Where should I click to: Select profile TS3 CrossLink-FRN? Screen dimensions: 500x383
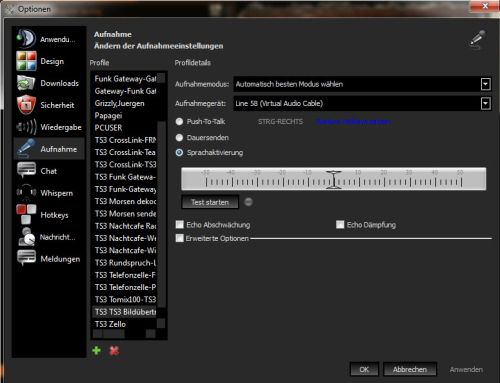[125, 140]
